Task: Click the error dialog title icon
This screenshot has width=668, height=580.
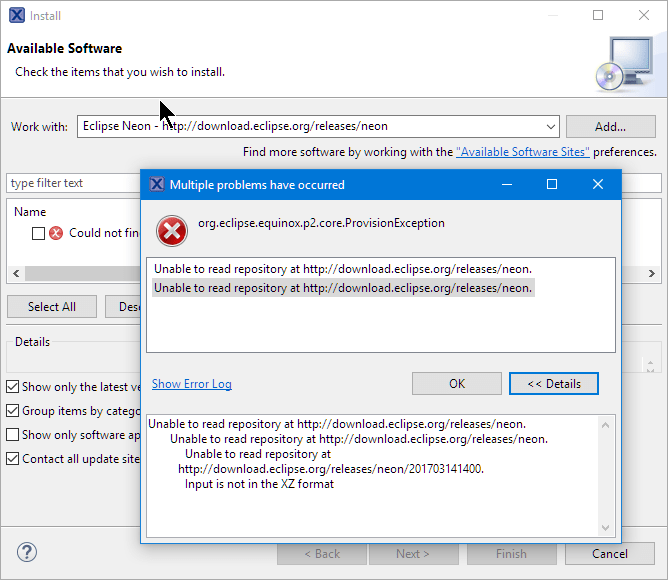Action: tap(157, 185)
